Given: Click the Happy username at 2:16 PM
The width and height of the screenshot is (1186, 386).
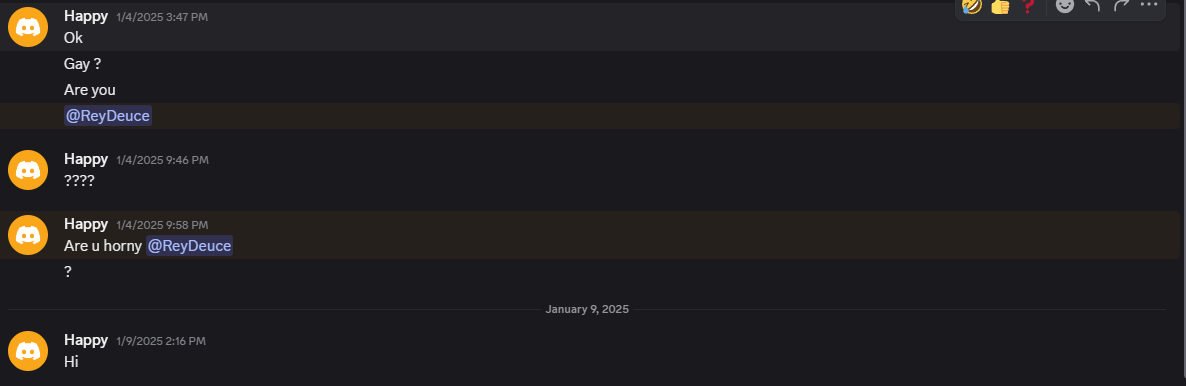Looking at the screenshot, I should coord(86,340).
